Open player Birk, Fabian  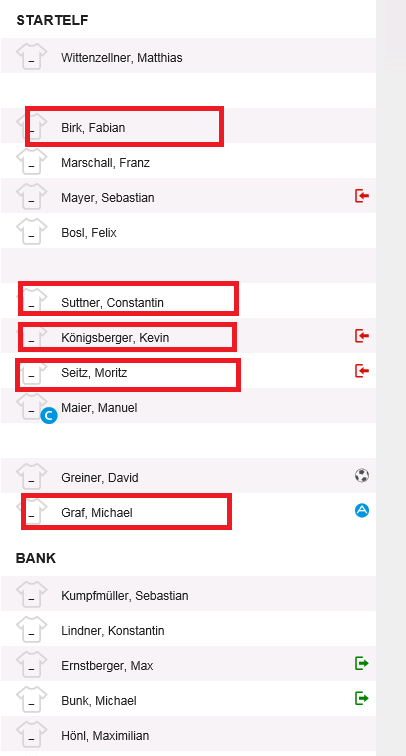93,128
